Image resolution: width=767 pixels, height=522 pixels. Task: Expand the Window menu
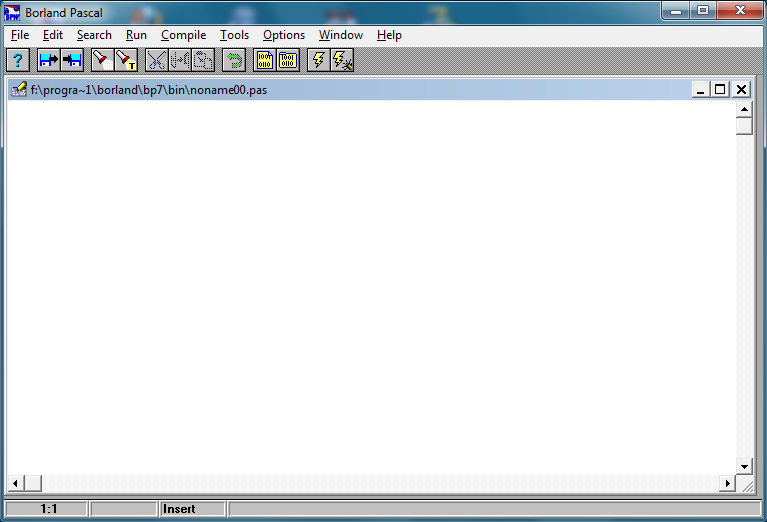tap(341, 35)
